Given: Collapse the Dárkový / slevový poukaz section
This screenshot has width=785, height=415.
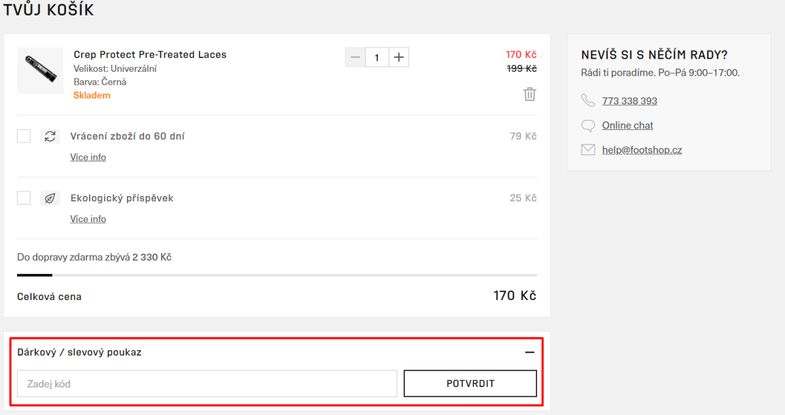Looking at the screenshot, I should pos(530,352).
